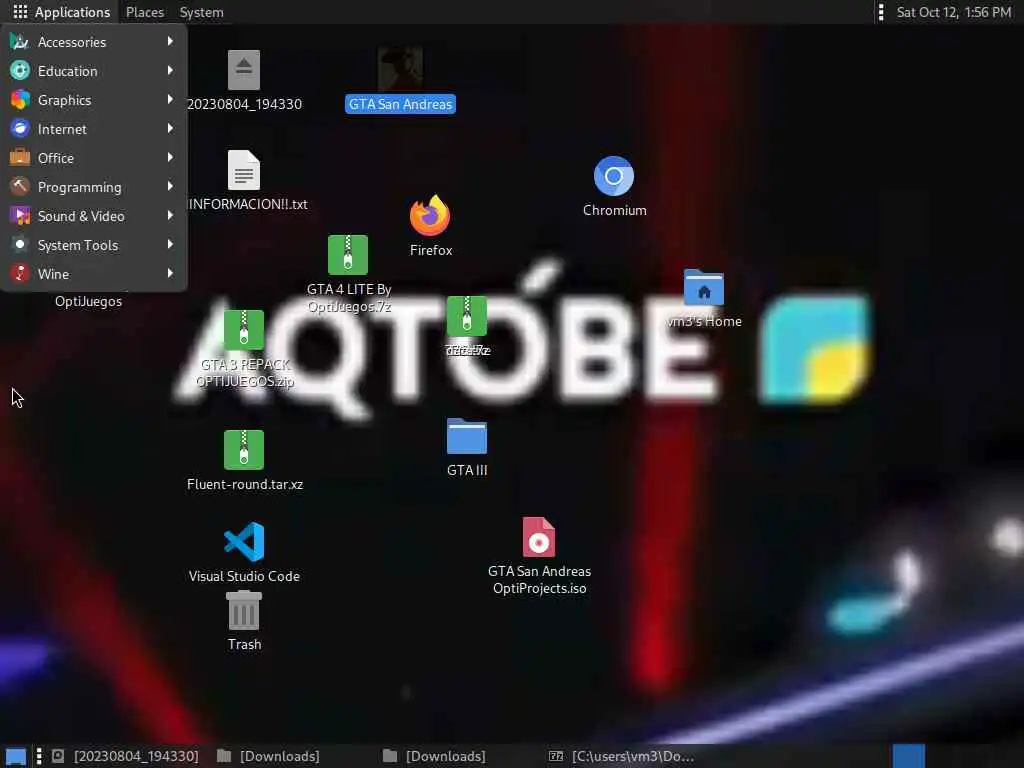Expand the Wine submenu arrow

pos(170,273)
